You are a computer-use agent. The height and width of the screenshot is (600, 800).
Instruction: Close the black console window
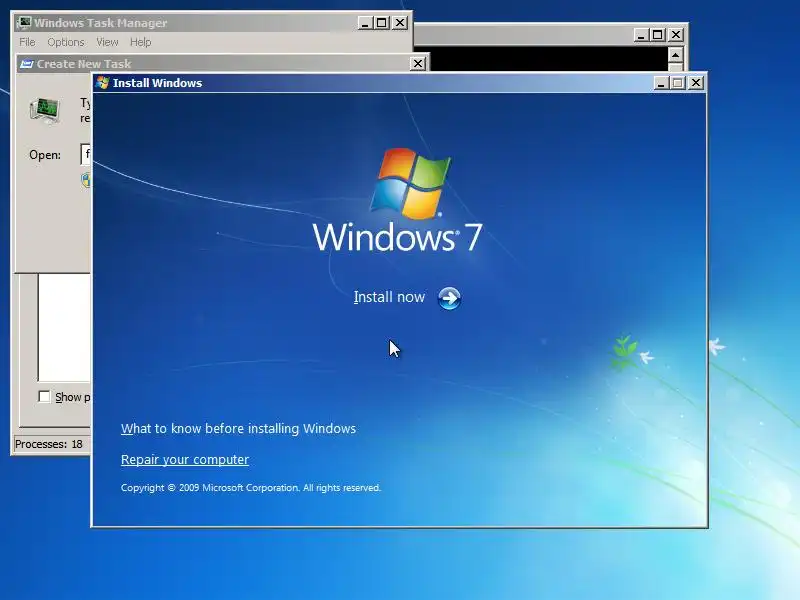click(x=676, y=35)
